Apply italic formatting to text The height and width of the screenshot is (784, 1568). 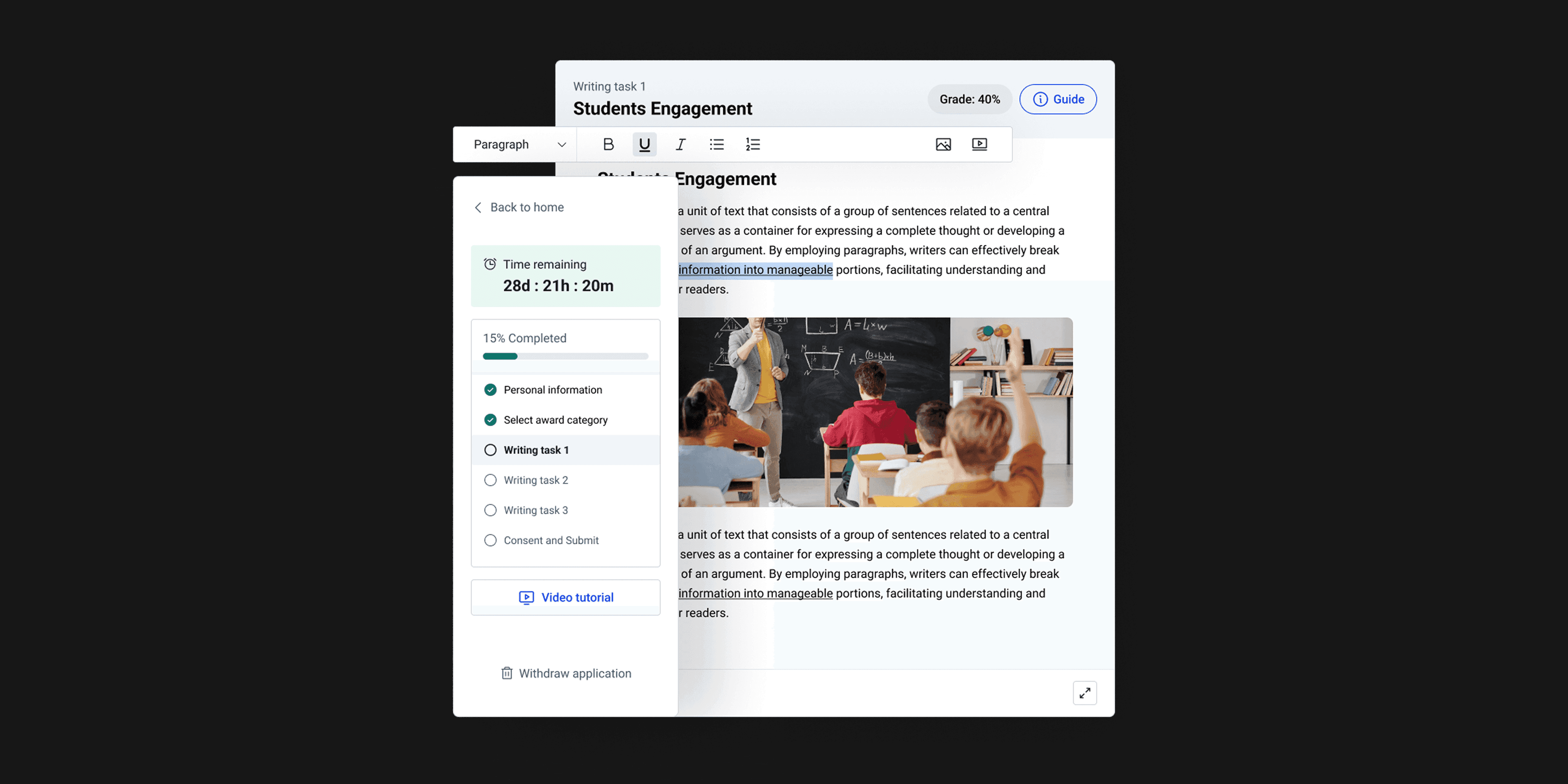coord(680,144)
